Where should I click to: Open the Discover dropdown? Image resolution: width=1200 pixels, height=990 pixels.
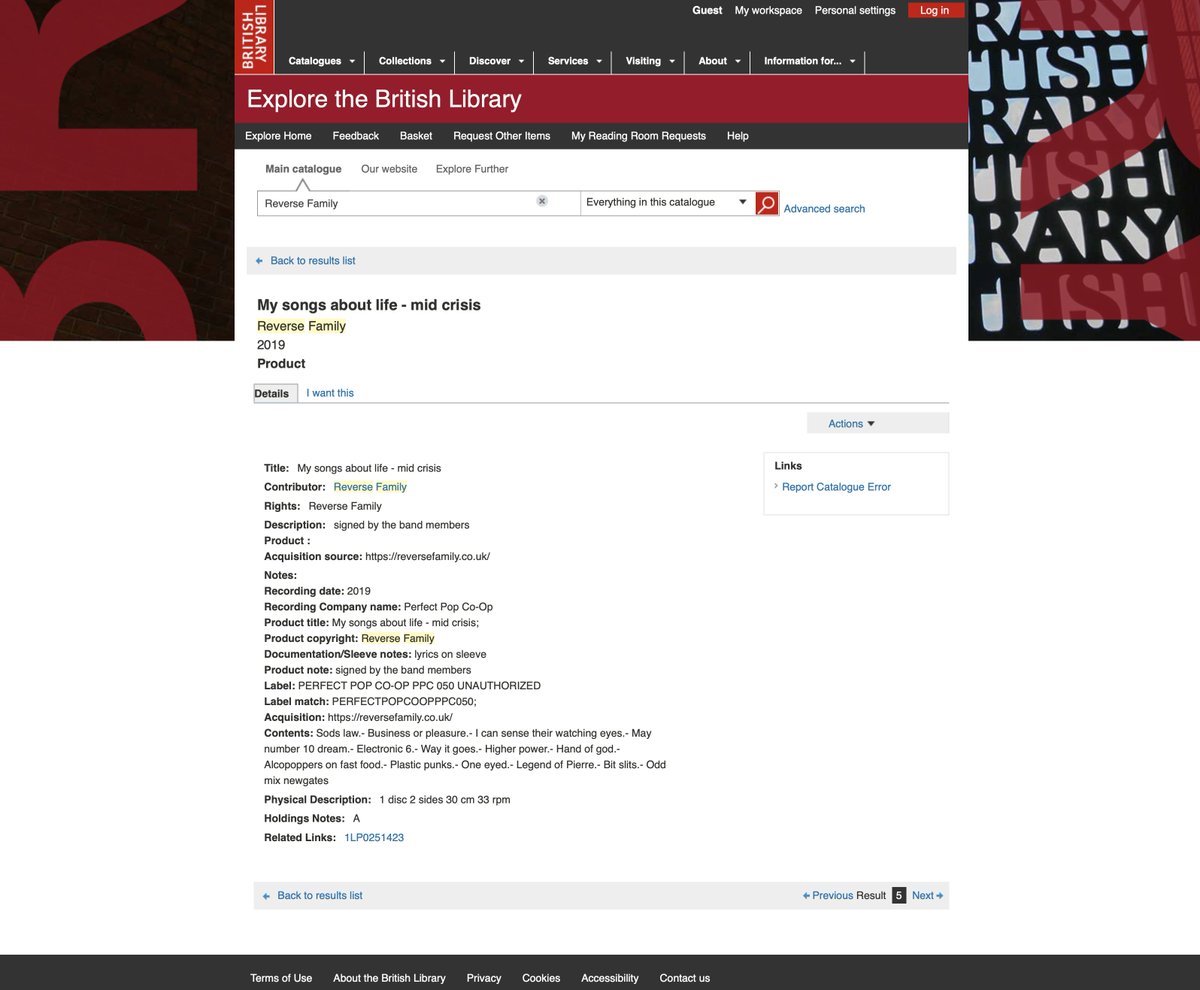(495, 61)
